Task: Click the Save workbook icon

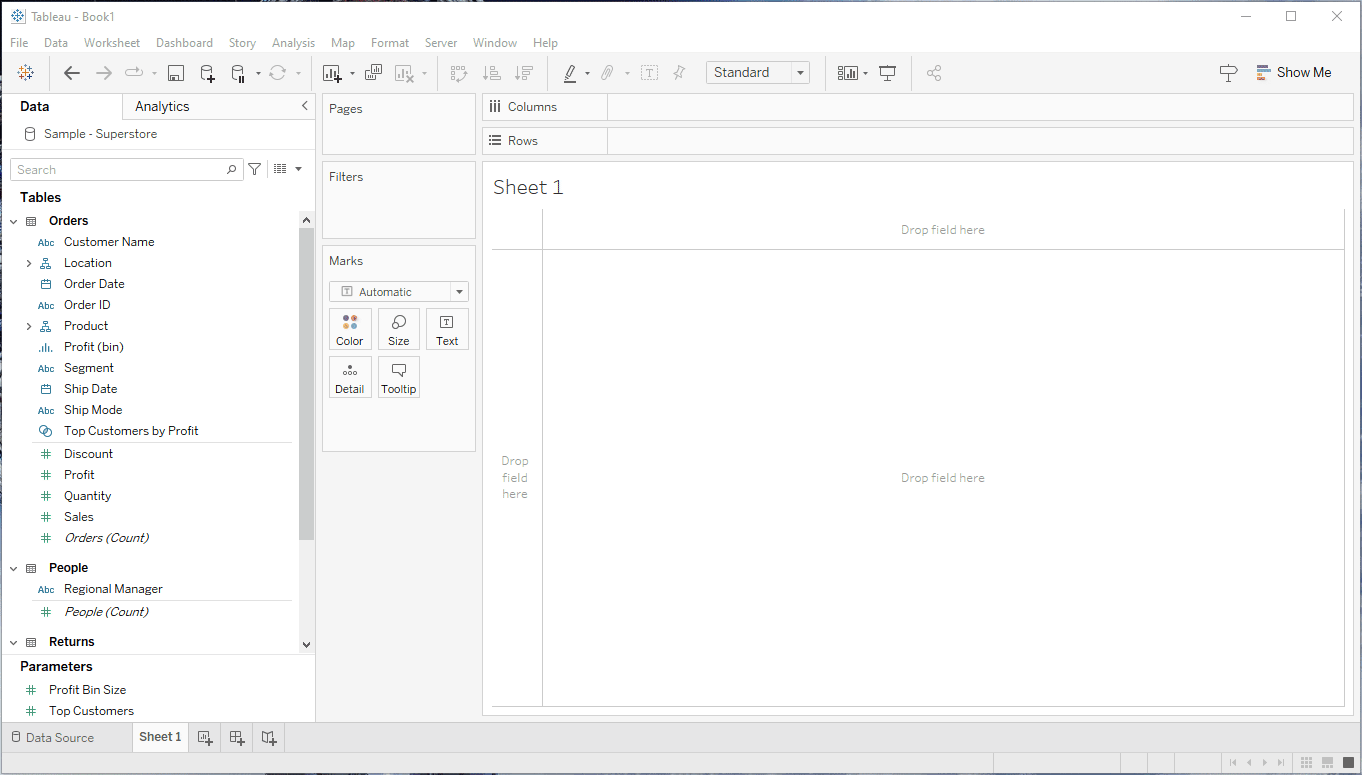Action: coord(176,73)
